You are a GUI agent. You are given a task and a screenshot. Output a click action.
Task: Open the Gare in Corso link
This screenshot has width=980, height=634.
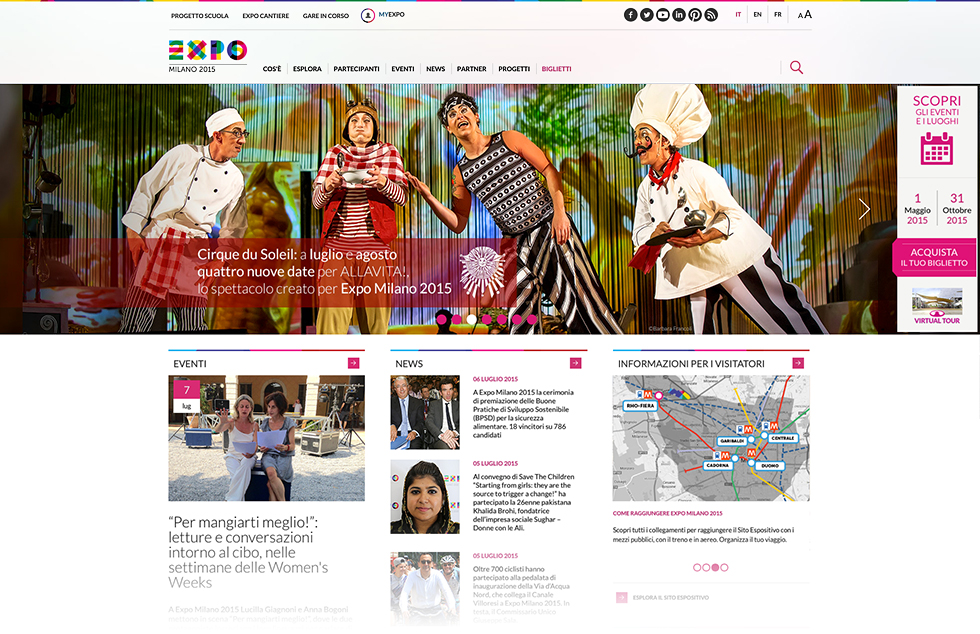(326, 16)
